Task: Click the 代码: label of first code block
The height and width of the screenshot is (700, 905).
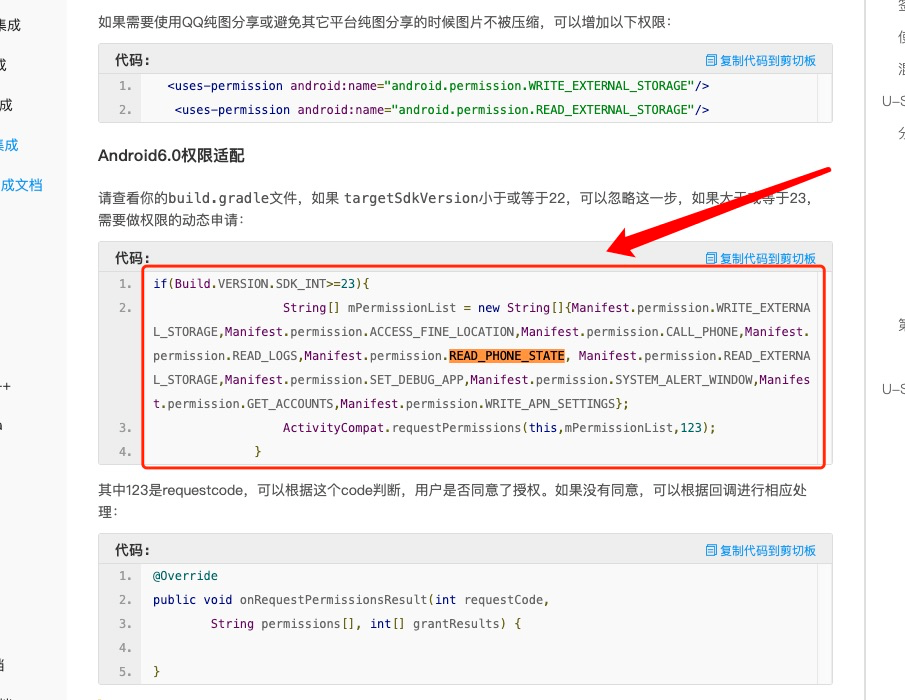Action: pyautogui.click(x=132, y=60)
